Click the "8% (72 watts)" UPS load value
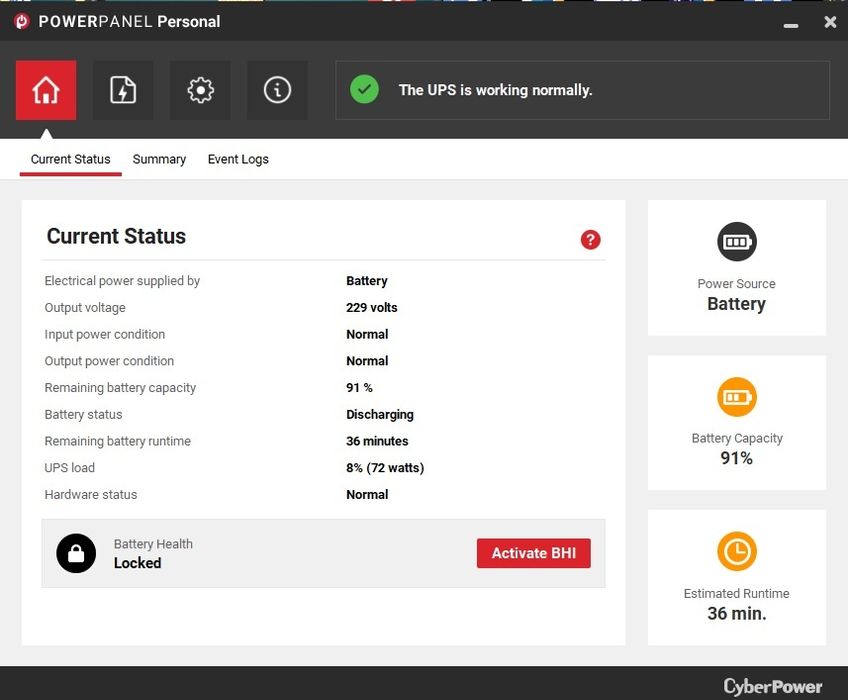 pyautogui.click(x=385, y=467)
